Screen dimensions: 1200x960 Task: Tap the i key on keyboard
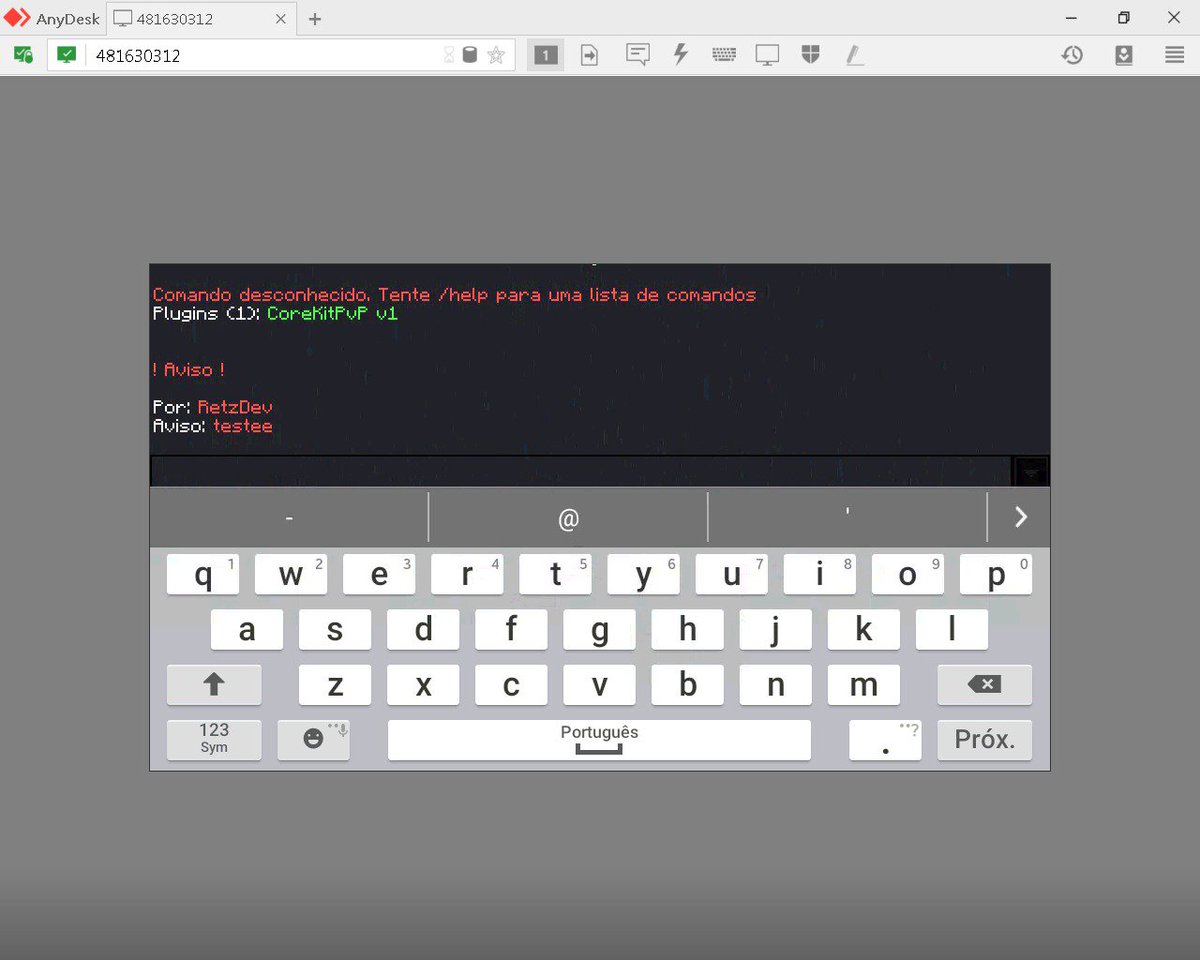click(x=820, y=575)
